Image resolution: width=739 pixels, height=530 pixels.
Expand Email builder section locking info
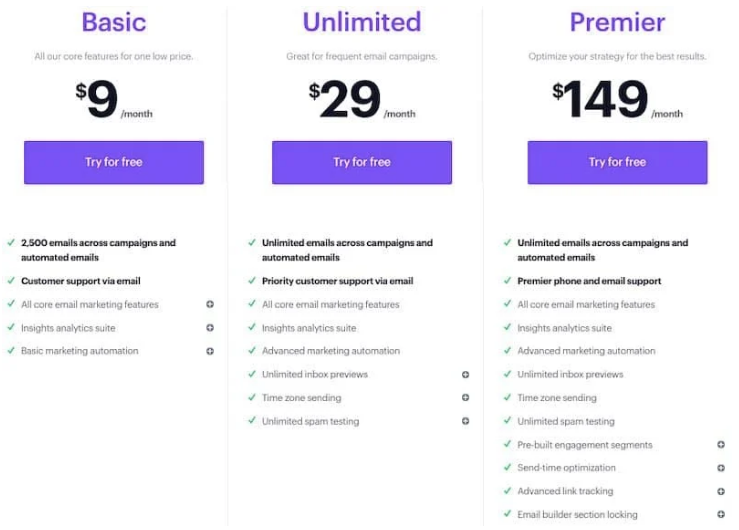click(721, 514)
